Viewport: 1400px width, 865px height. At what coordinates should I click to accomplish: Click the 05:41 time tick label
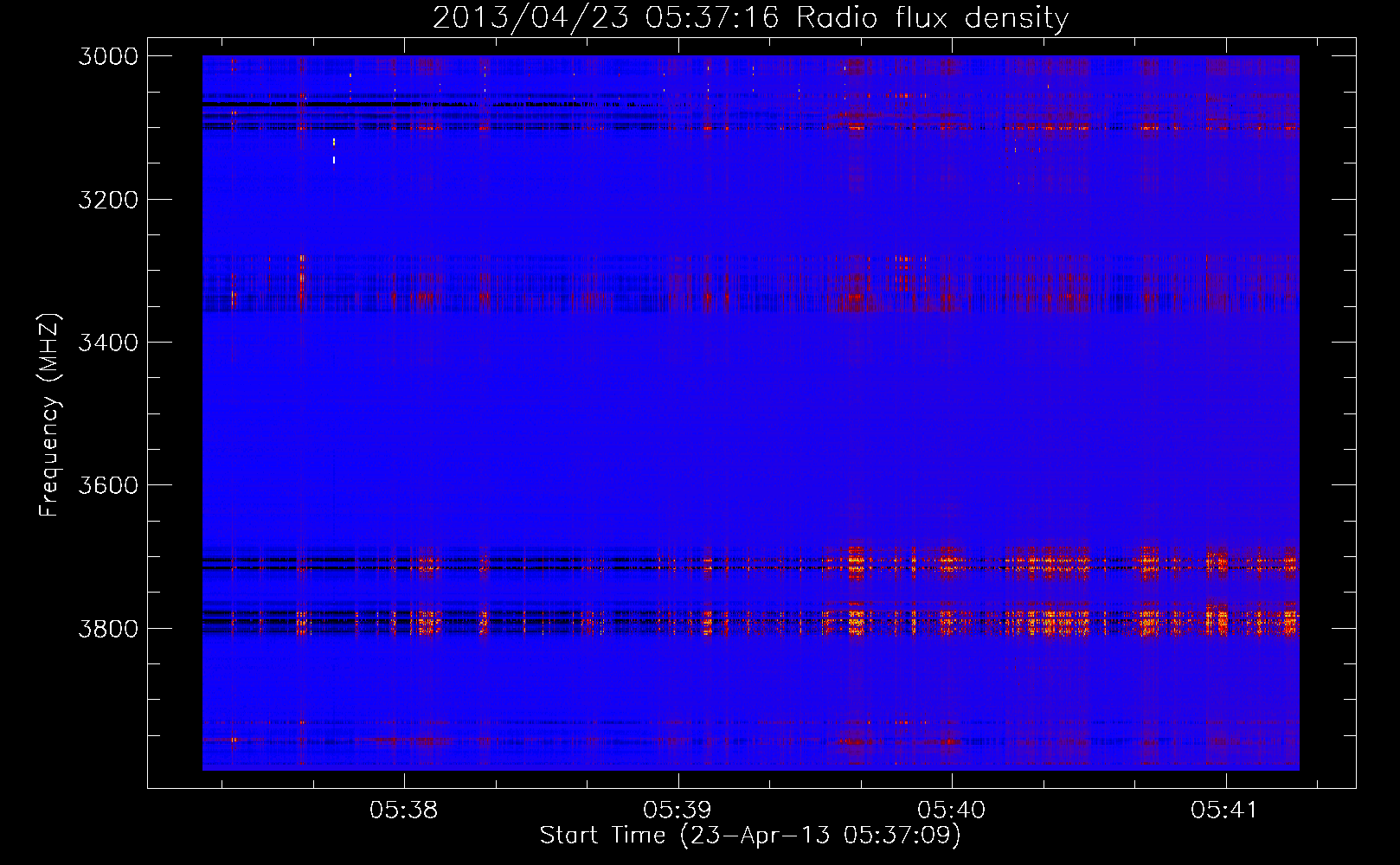click(1224, 811)
